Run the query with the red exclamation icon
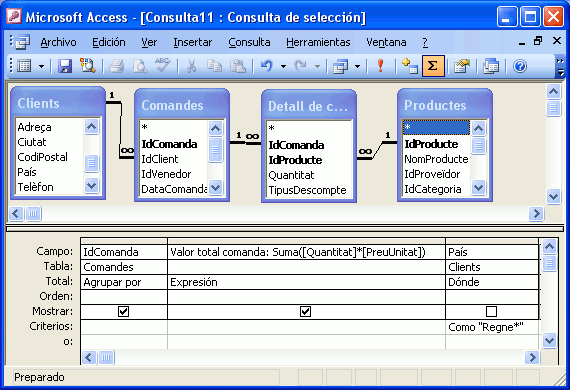The height and width of the screenshot is (390, 570). coord(380,66)
